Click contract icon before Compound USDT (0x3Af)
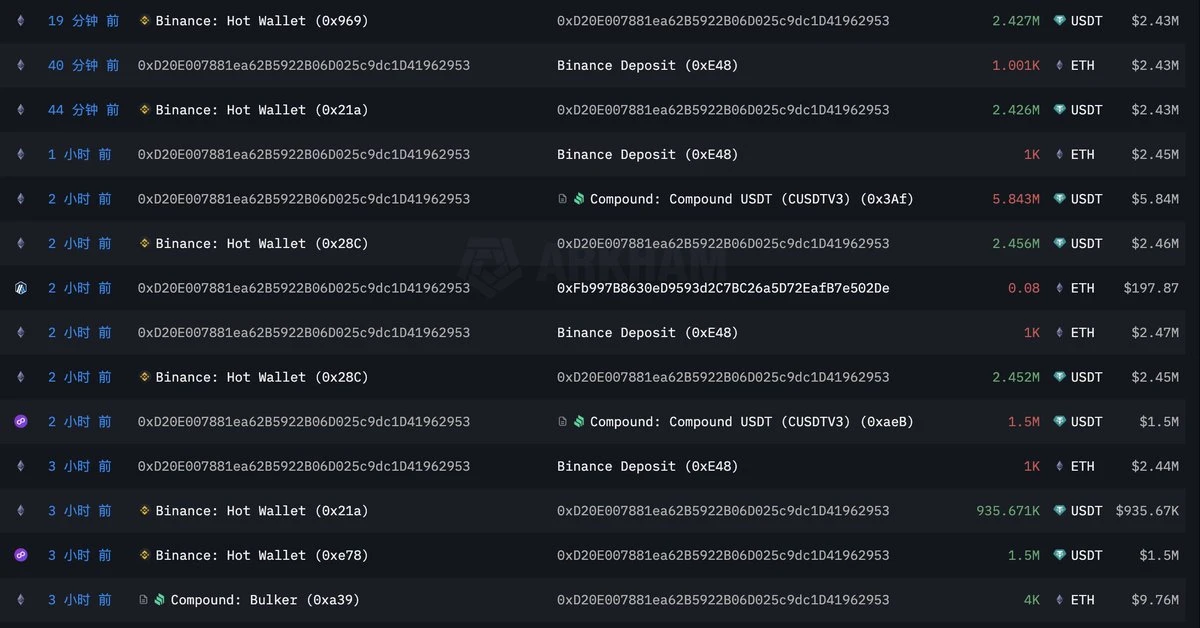 563,199
